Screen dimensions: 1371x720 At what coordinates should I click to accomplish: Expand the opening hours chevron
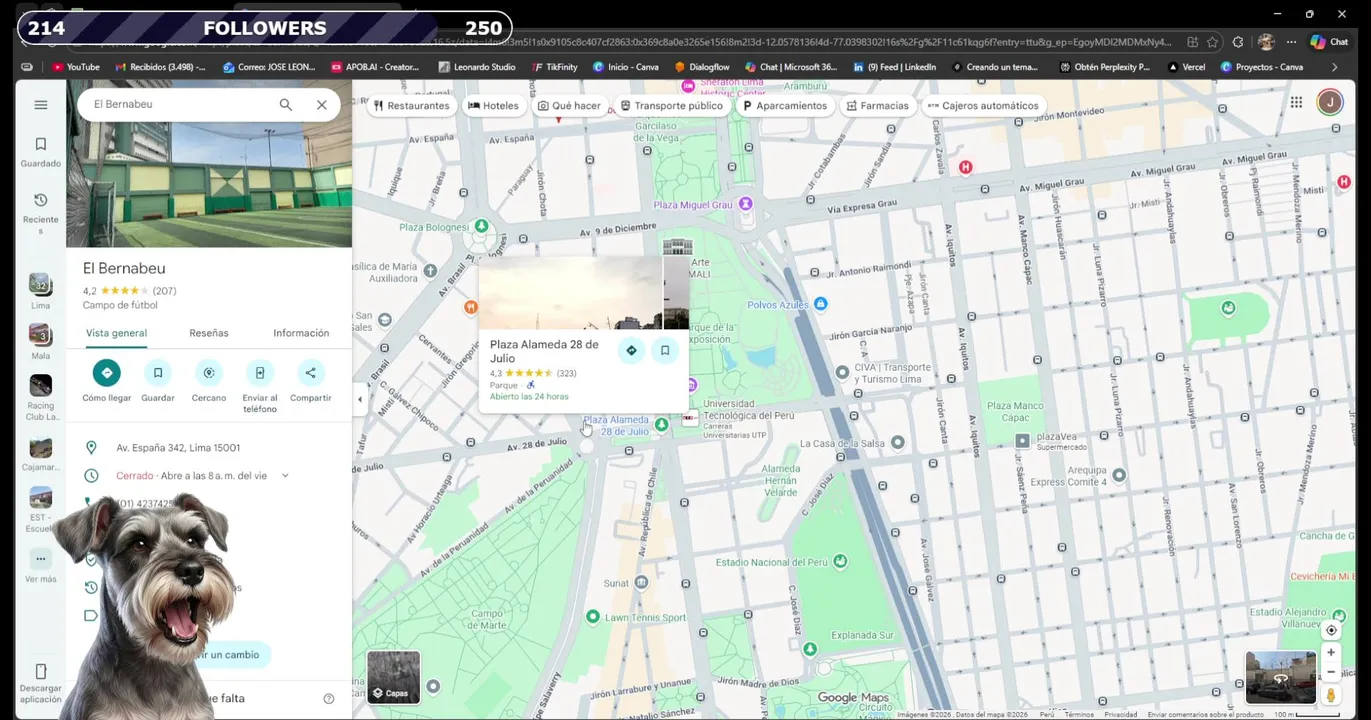[285, 476]
